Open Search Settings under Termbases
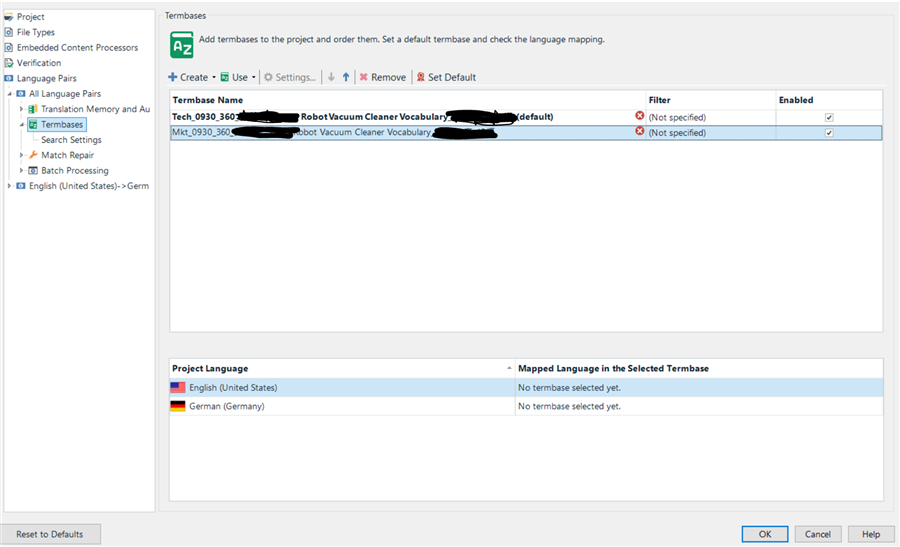This screenshot has width=900, height=547. pyautogui.click(x=71, y=139)
